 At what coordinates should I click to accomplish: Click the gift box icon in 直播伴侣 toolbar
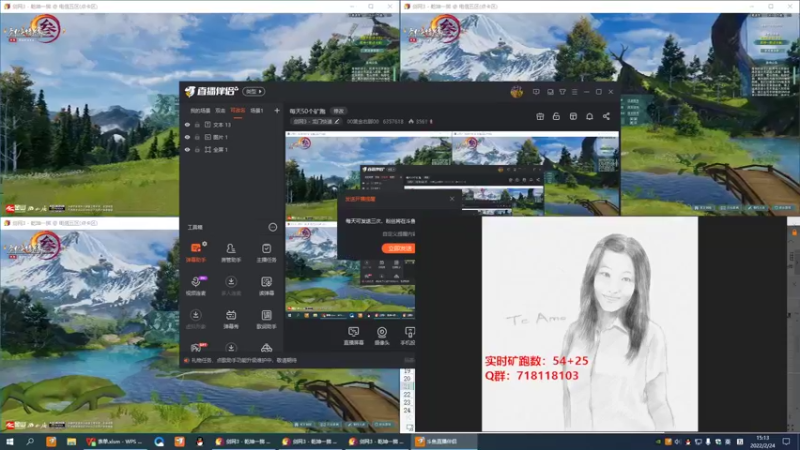(x=540, y=116)
